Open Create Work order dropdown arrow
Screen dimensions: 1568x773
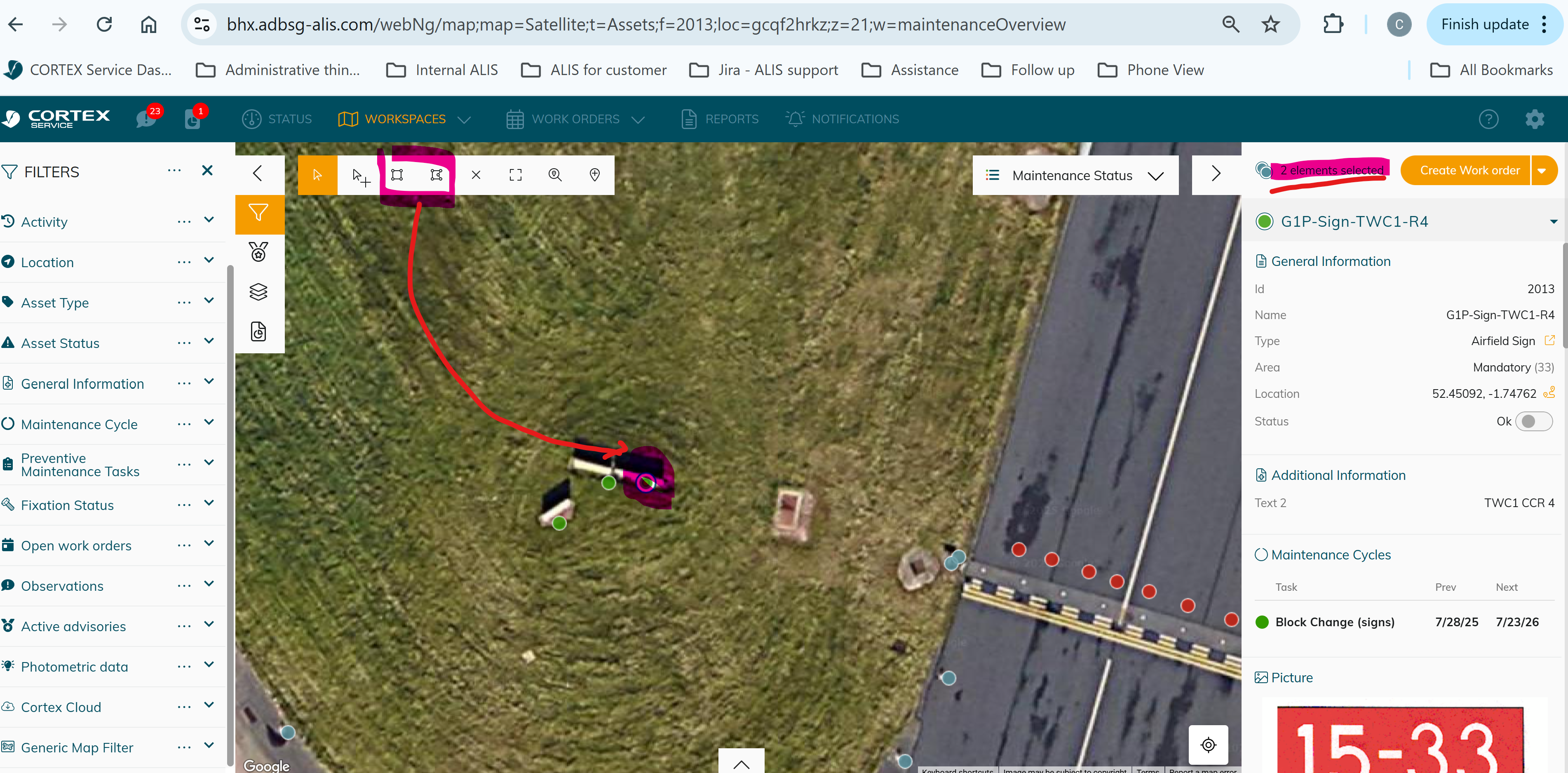point(1542,171)
